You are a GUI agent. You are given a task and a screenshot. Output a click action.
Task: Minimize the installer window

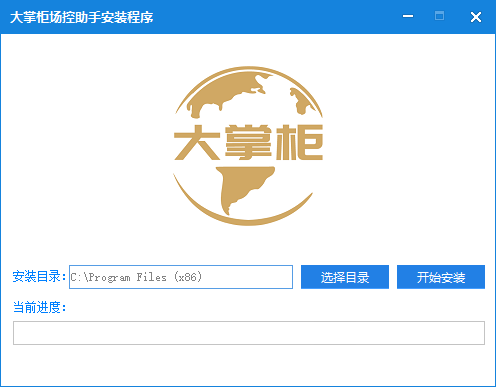click(408, 16)
